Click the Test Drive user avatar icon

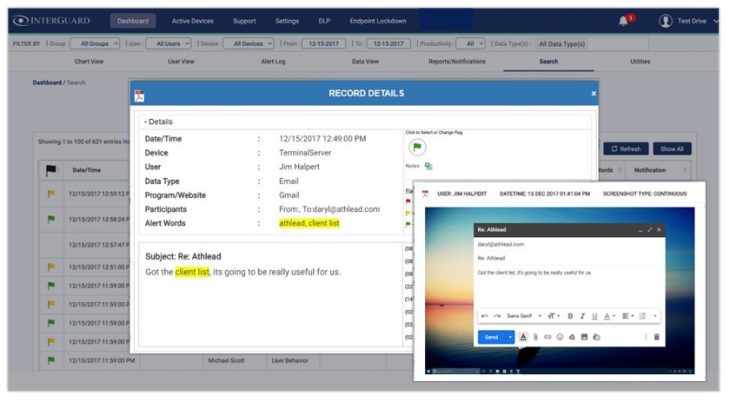click(x=665, y=20)
